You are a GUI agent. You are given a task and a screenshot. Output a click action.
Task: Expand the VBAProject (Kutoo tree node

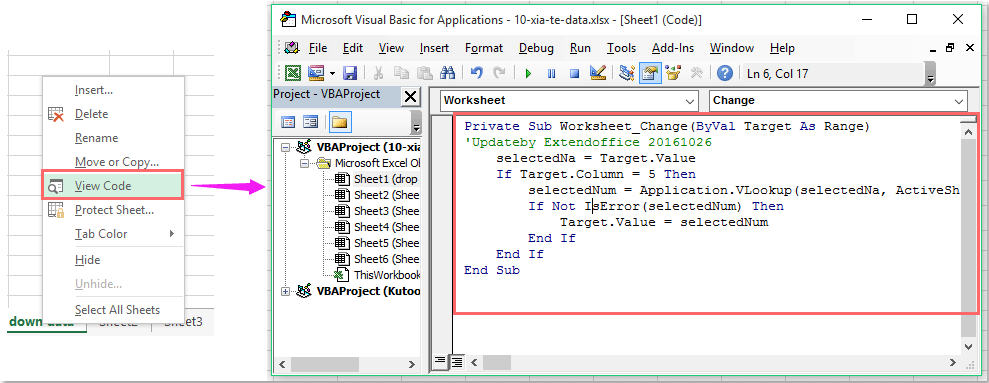pos(286,291)
